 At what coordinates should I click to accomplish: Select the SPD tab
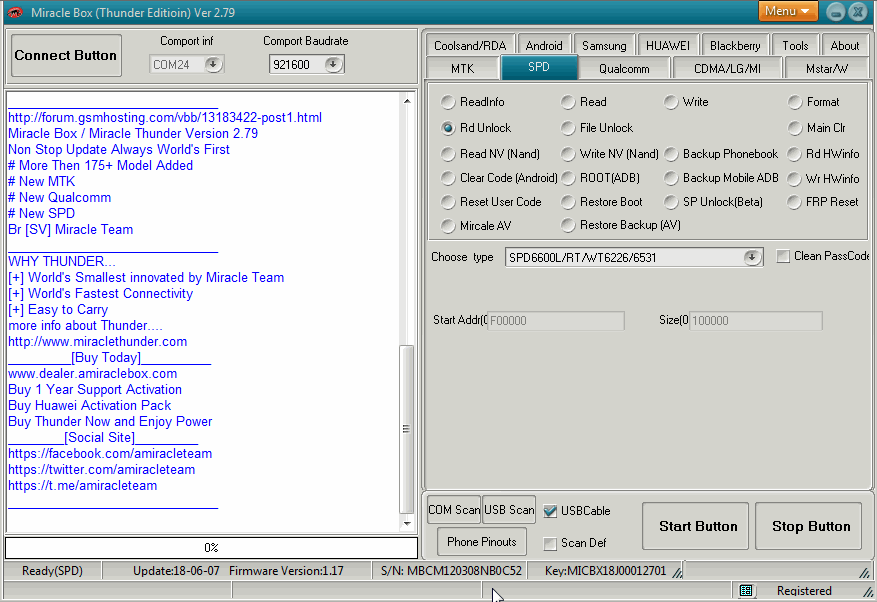point(539,67)
